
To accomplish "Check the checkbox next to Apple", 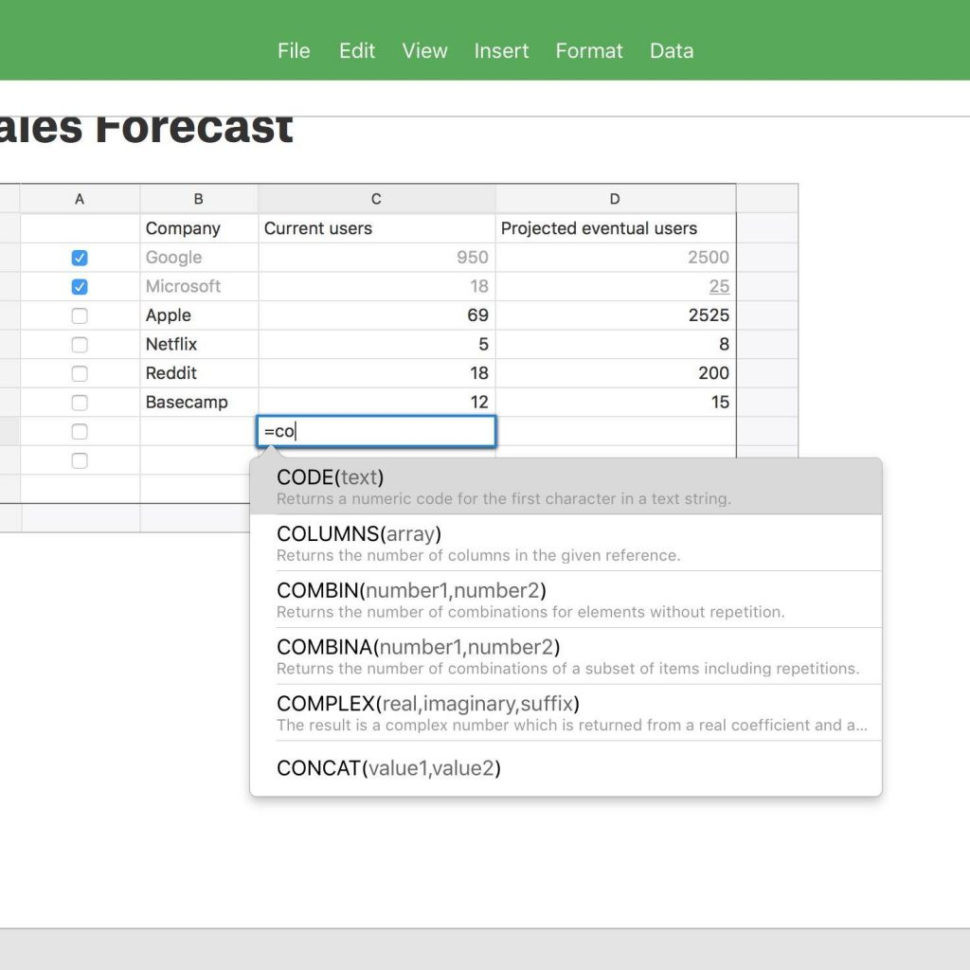I will click(79, 315).
